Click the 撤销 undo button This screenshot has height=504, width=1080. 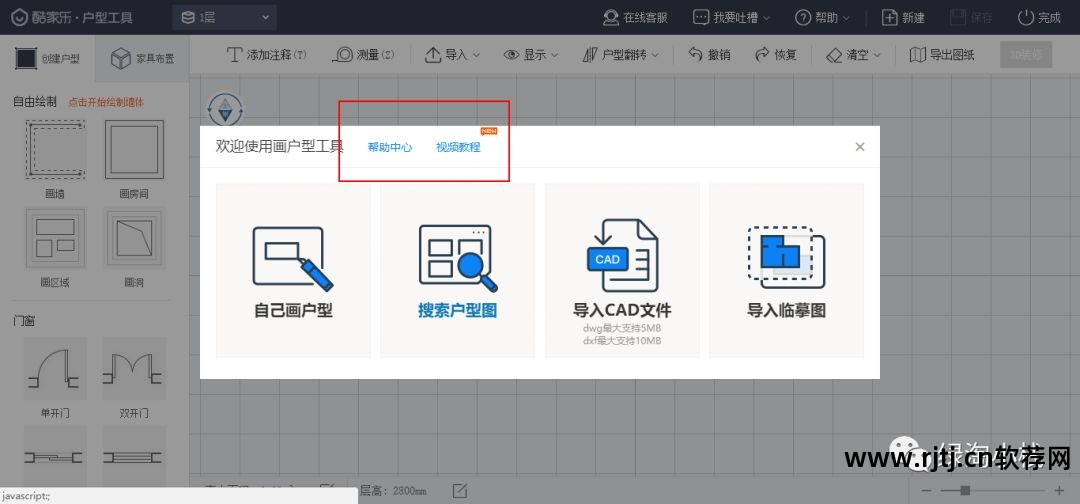pos(709,55)
